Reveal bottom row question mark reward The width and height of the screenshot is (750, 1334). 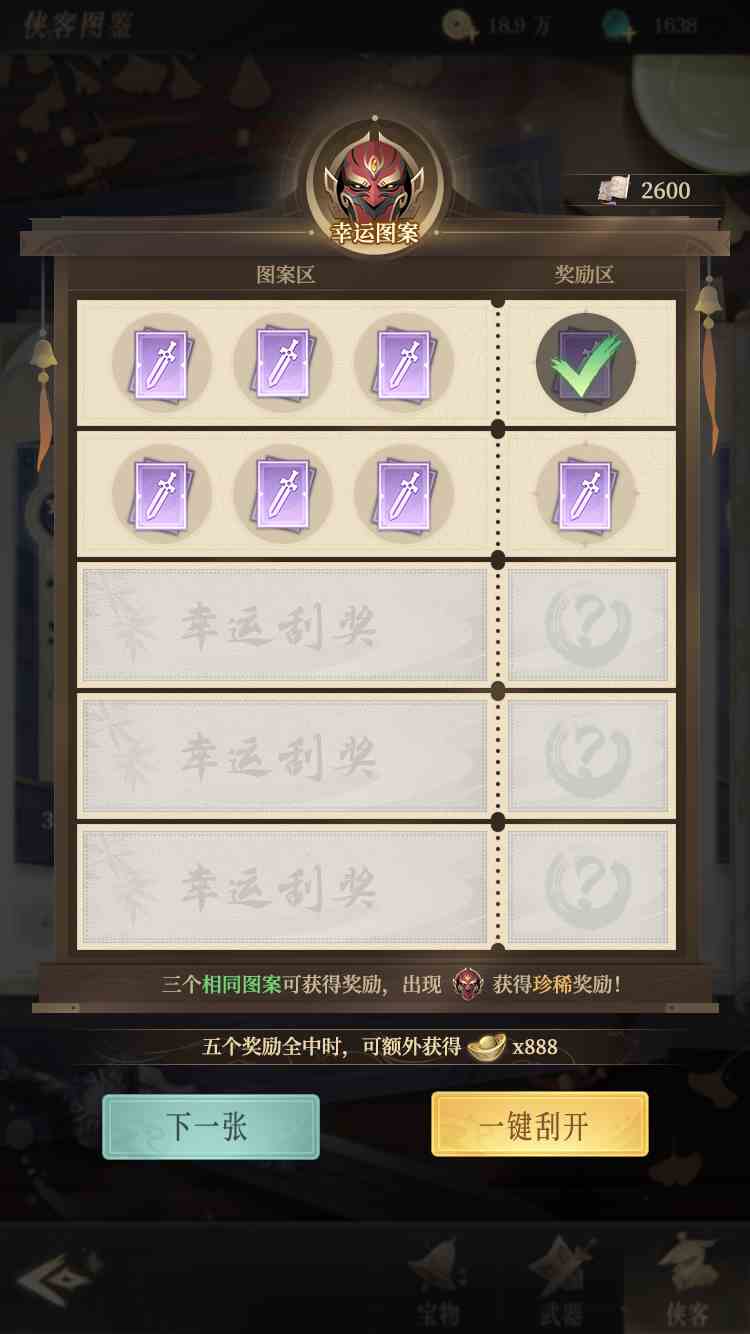tap(588, 886)
